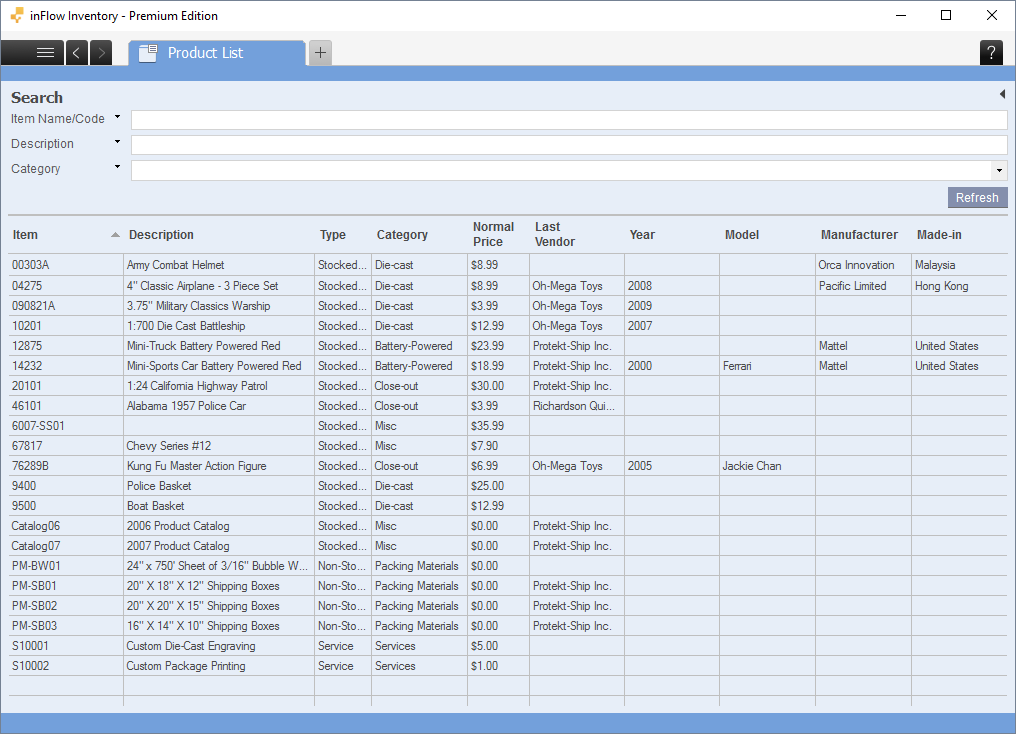
Task: Sort by the Category column header
Action: click(x=402, y=235)
